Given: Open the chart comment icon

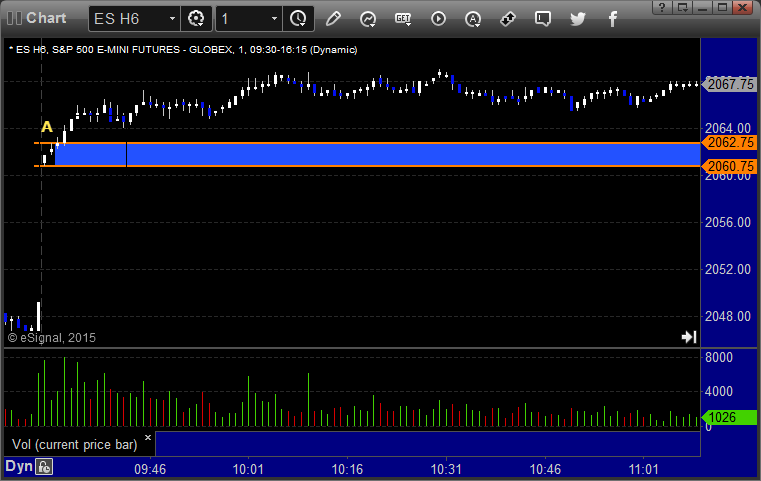Looking at the screenshot, I should [543, 19].
